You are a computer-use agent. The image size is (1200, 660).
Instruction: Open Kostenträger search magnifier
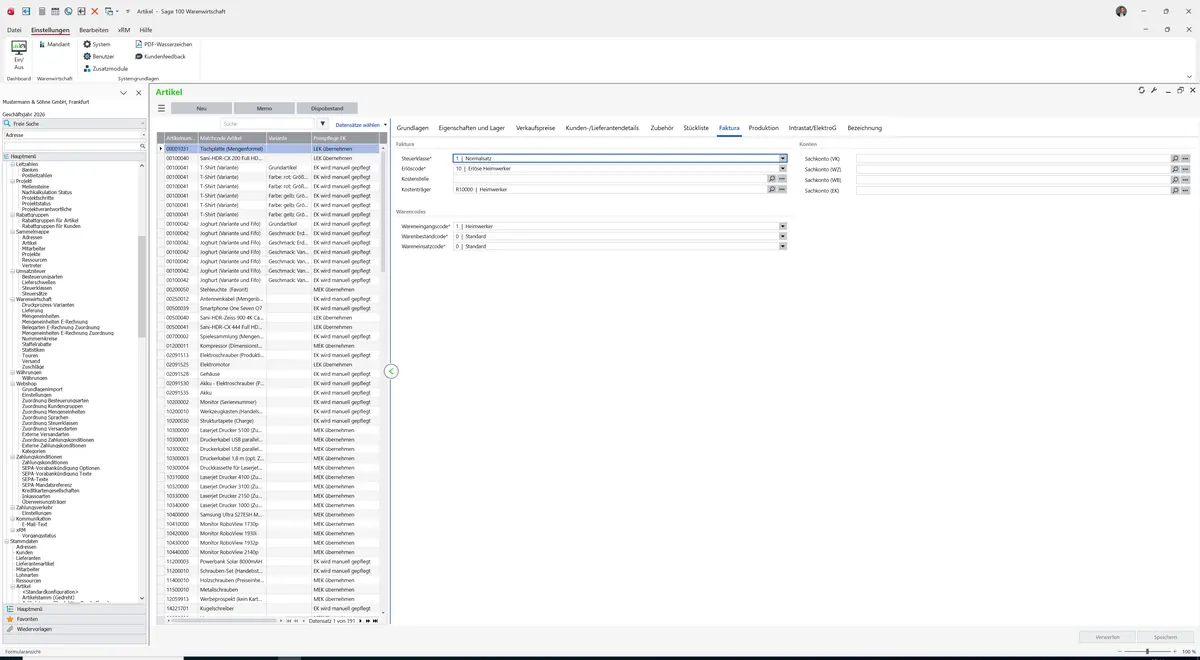(771, 189)
